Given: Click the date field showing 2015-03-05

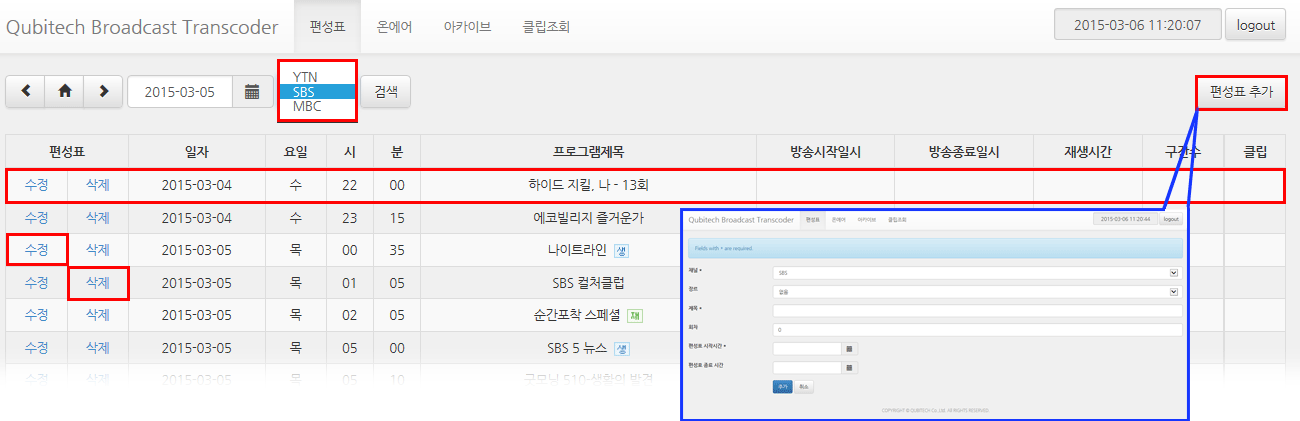Looking at the screenshot, I should click(x=180, y=91).
